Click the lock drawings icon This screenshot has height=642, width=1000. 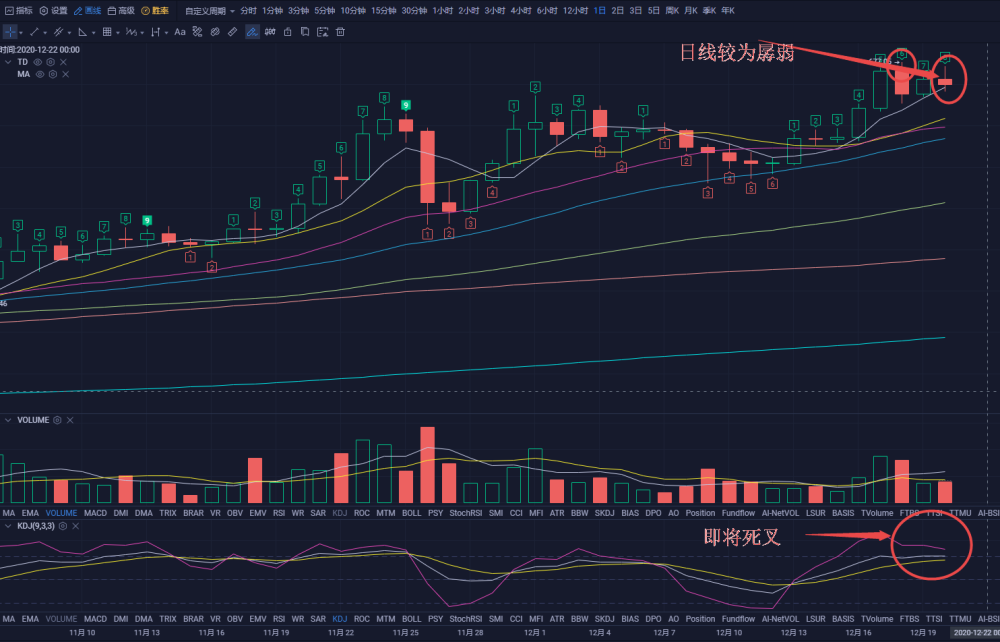(x=288, y=32)
